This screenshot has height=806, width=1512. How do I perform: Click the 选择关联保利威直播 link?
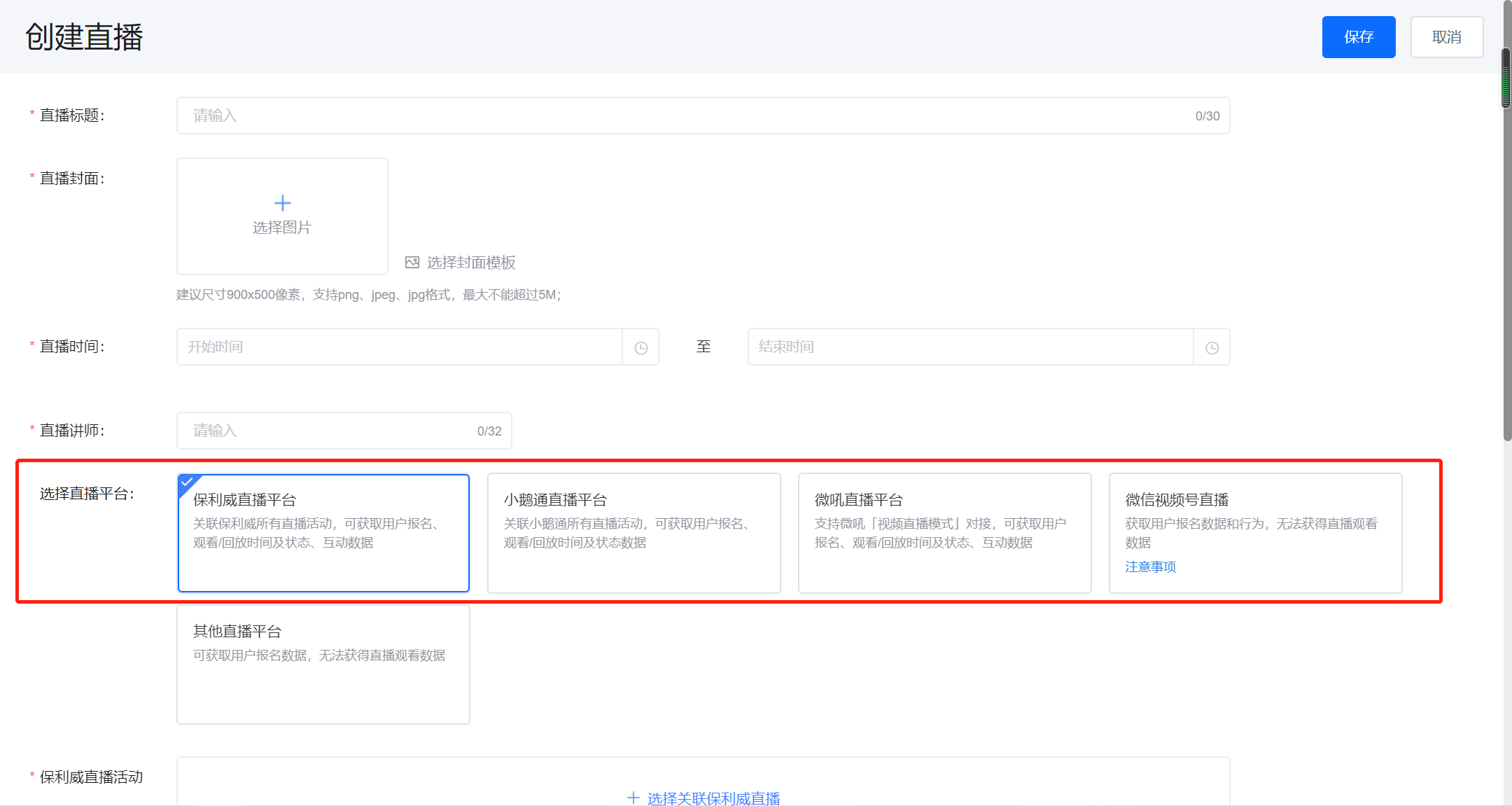[713, 798]
